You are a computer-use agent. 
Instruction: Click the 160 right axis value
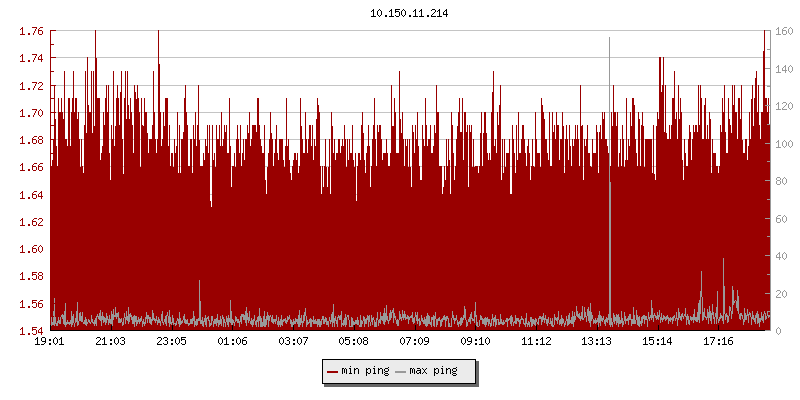pyautogui.click(x=782, y=31)
